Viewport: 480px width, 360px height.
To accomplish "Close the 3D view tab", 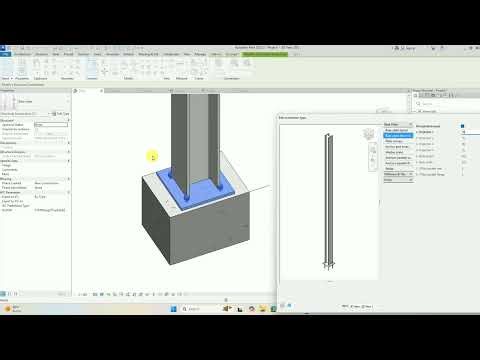I will click(102, 91).
